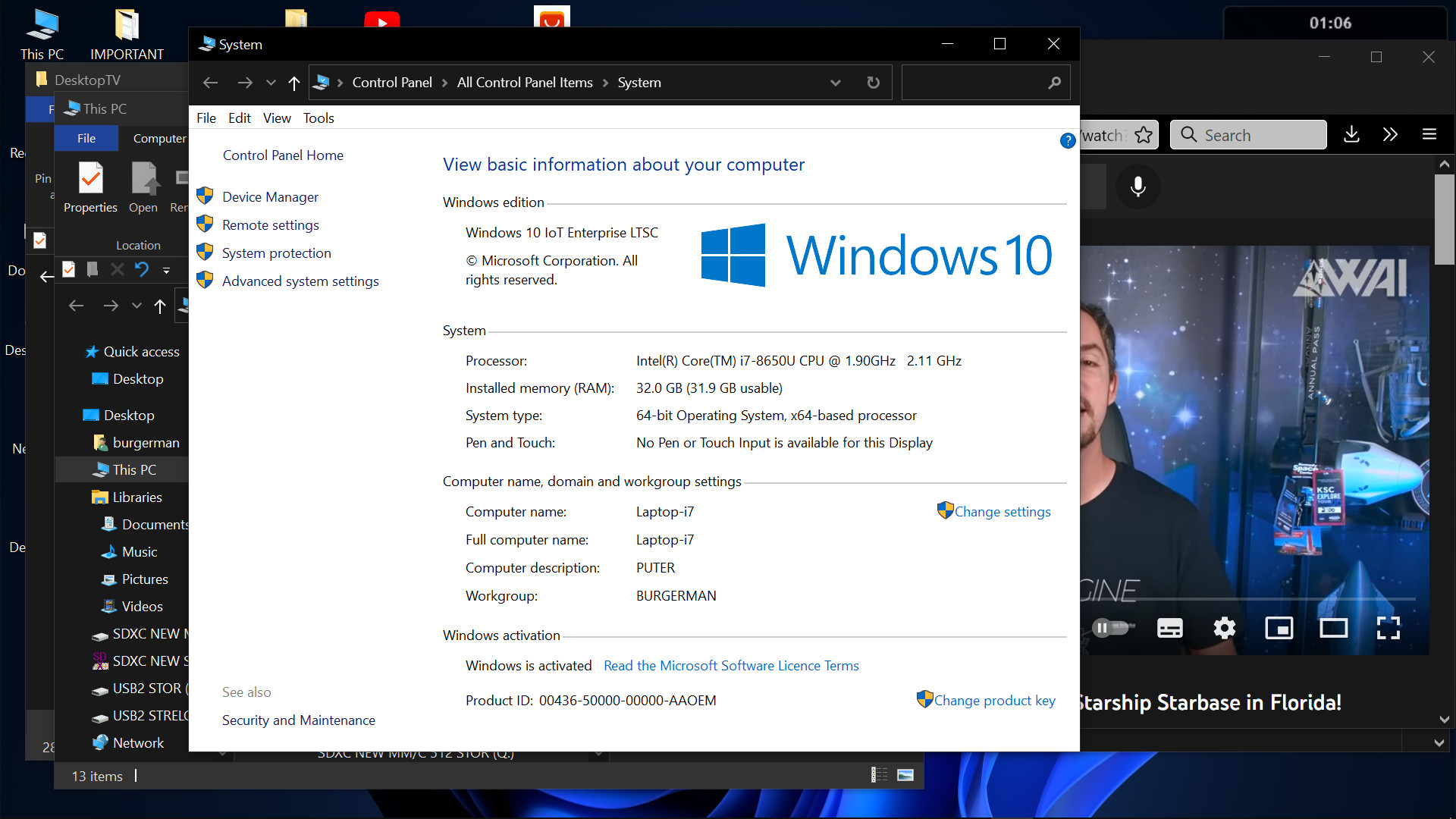
Task: Click the help question mark icon
Action: pyautogui.click(x=1068, y=140)
